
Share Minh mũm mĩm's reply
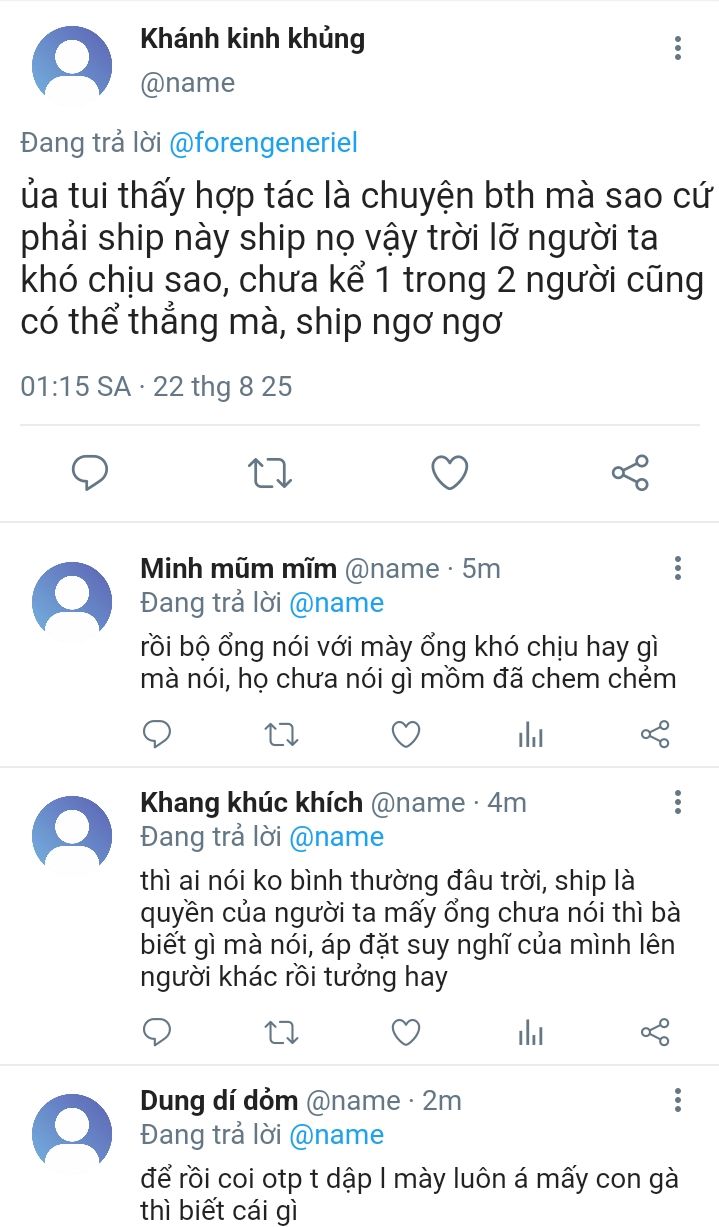[x=654, y=736]
